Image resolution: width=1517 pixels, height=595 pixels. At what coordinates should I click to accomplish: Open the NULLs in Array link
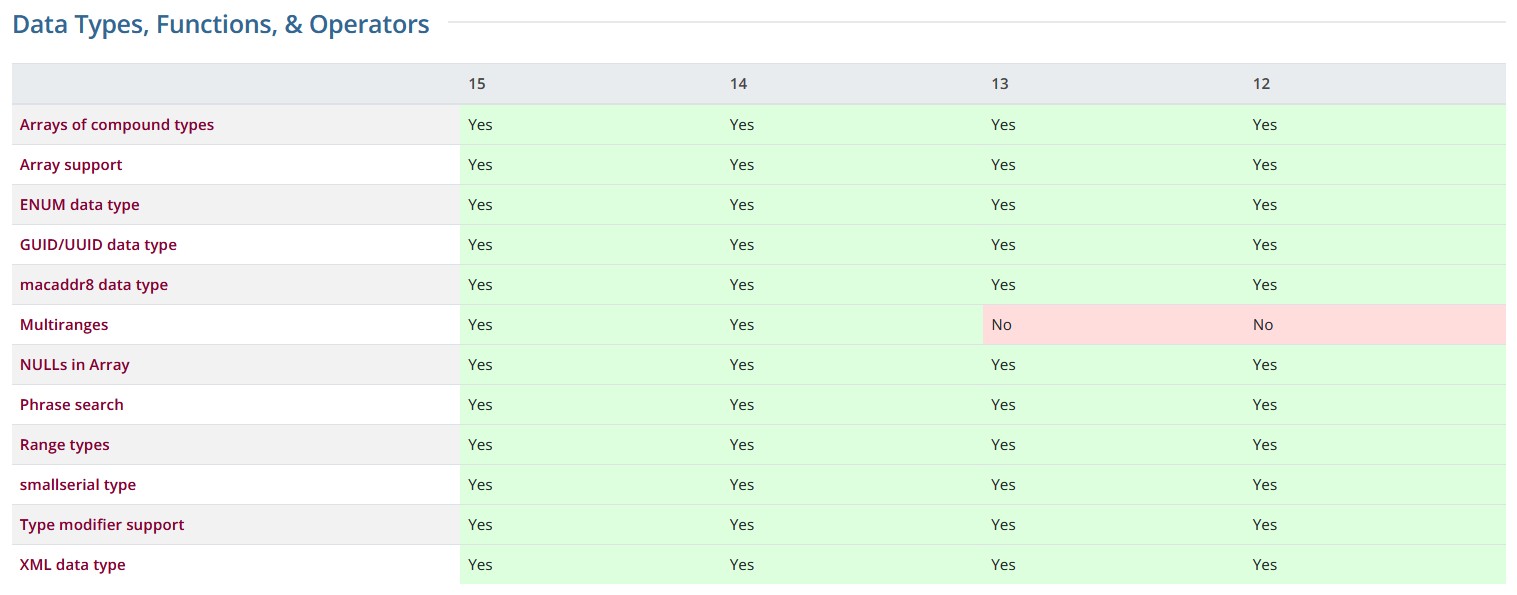click(x=75, y=365)
